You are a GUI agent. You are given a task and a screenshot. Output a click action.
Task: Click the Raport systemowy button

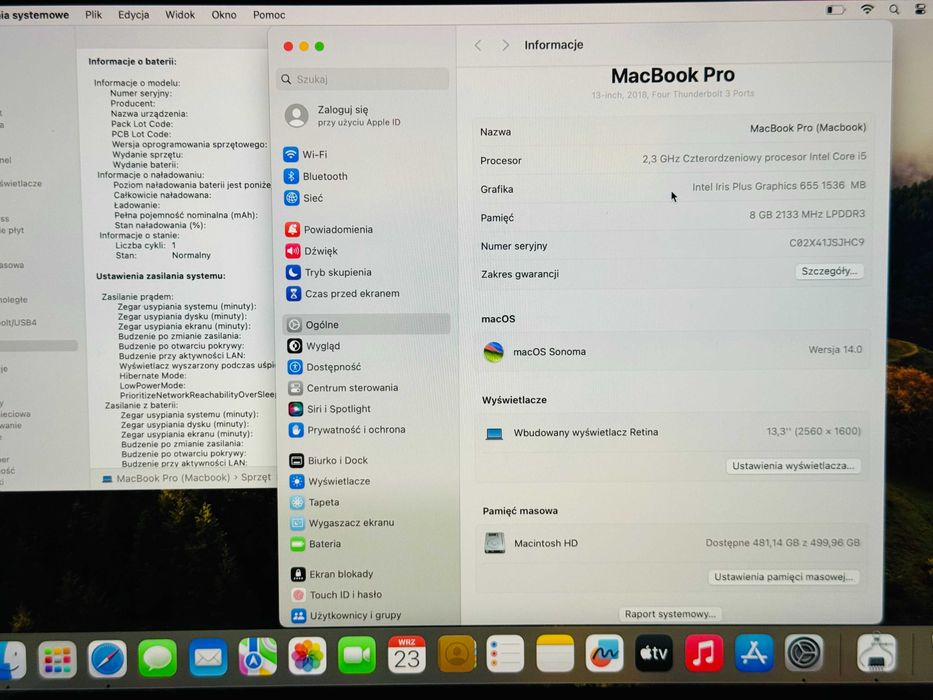(x=670, y=614)
